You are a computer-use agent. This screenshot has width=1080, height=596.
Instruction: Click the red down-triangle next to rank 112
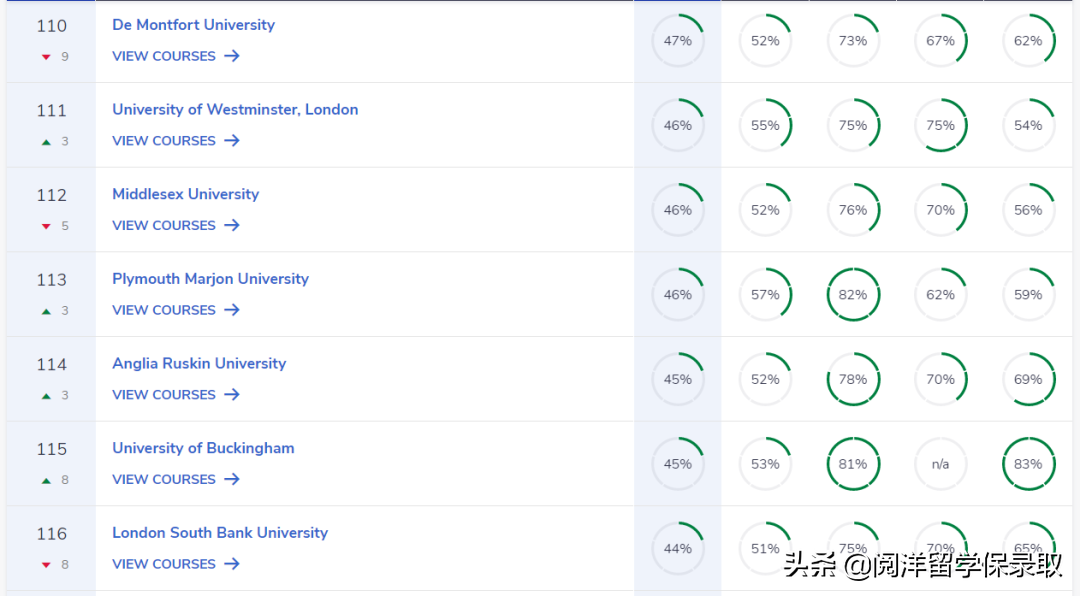[x=46, y=226]
